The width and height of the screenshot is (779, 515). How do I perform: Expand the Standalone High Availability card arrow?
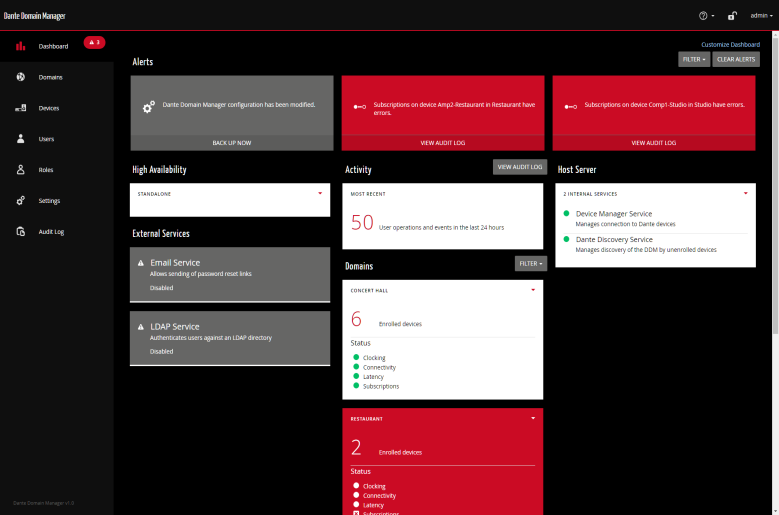click(320, 193)
